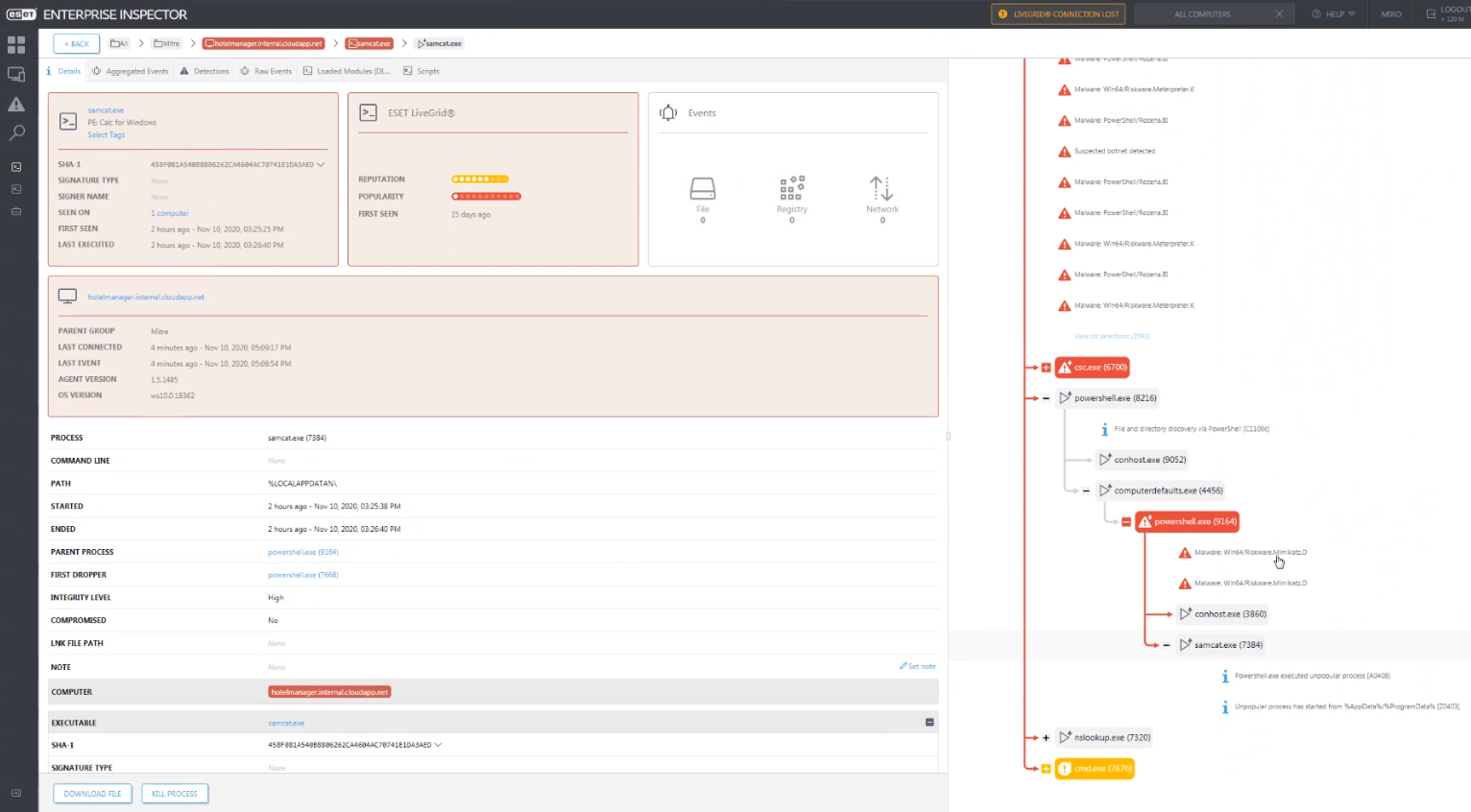This screenshot has height=812, width=1471.
Task: Switch to the Details tab
Action: (63, 71)
